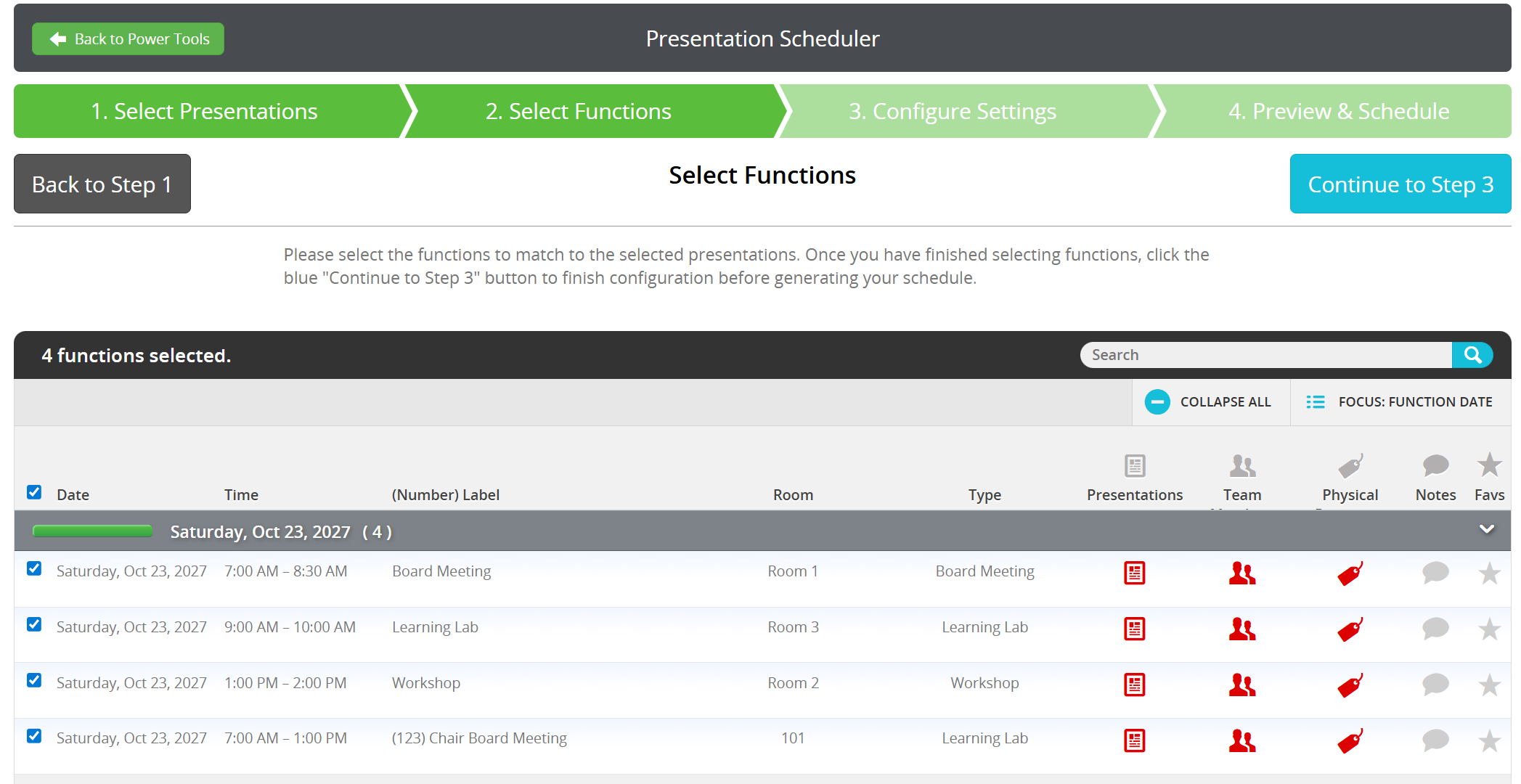Image resolution: width=1521 pixels, height=784 pixels.
Task: Click Back to Power Tools button
Action: (x=128, y=39)
